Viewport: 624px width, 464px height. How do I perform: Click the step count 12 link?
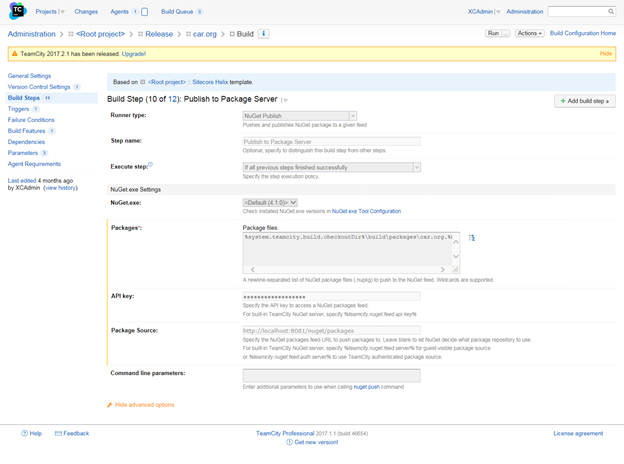click(x=173, y=99)
